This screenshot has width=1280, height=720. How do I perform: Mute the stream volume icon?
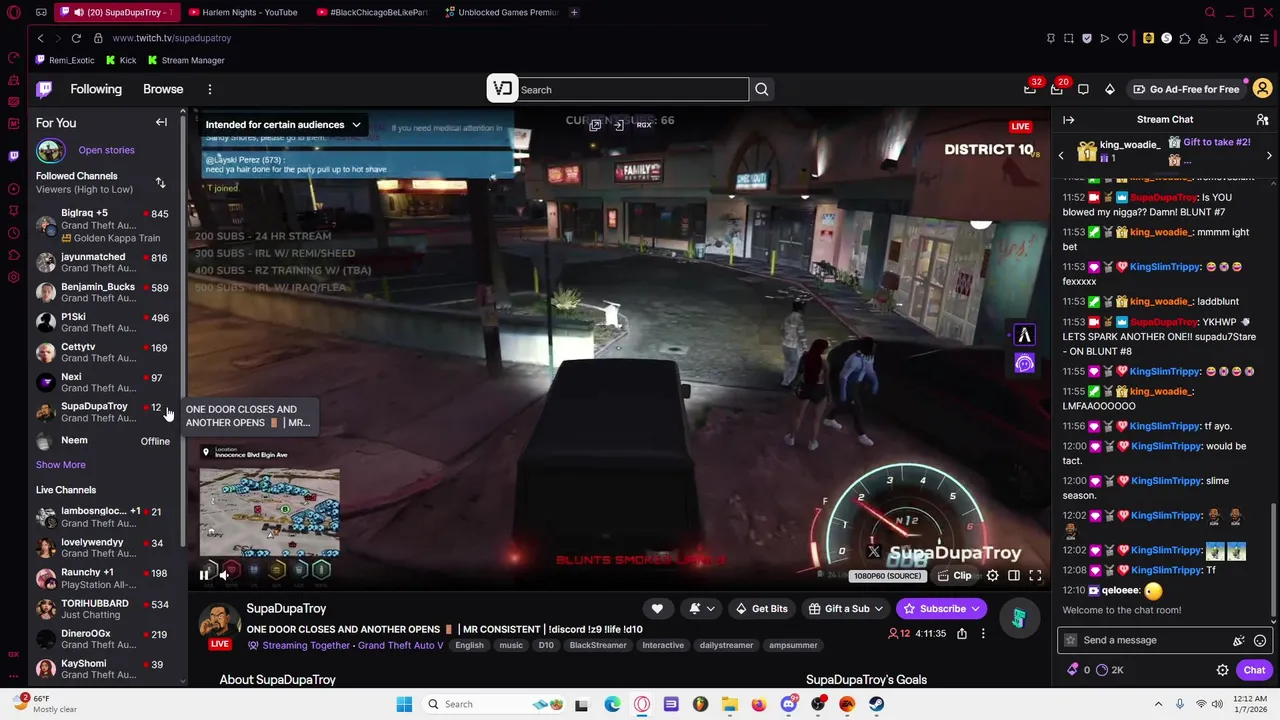point(225,574)
